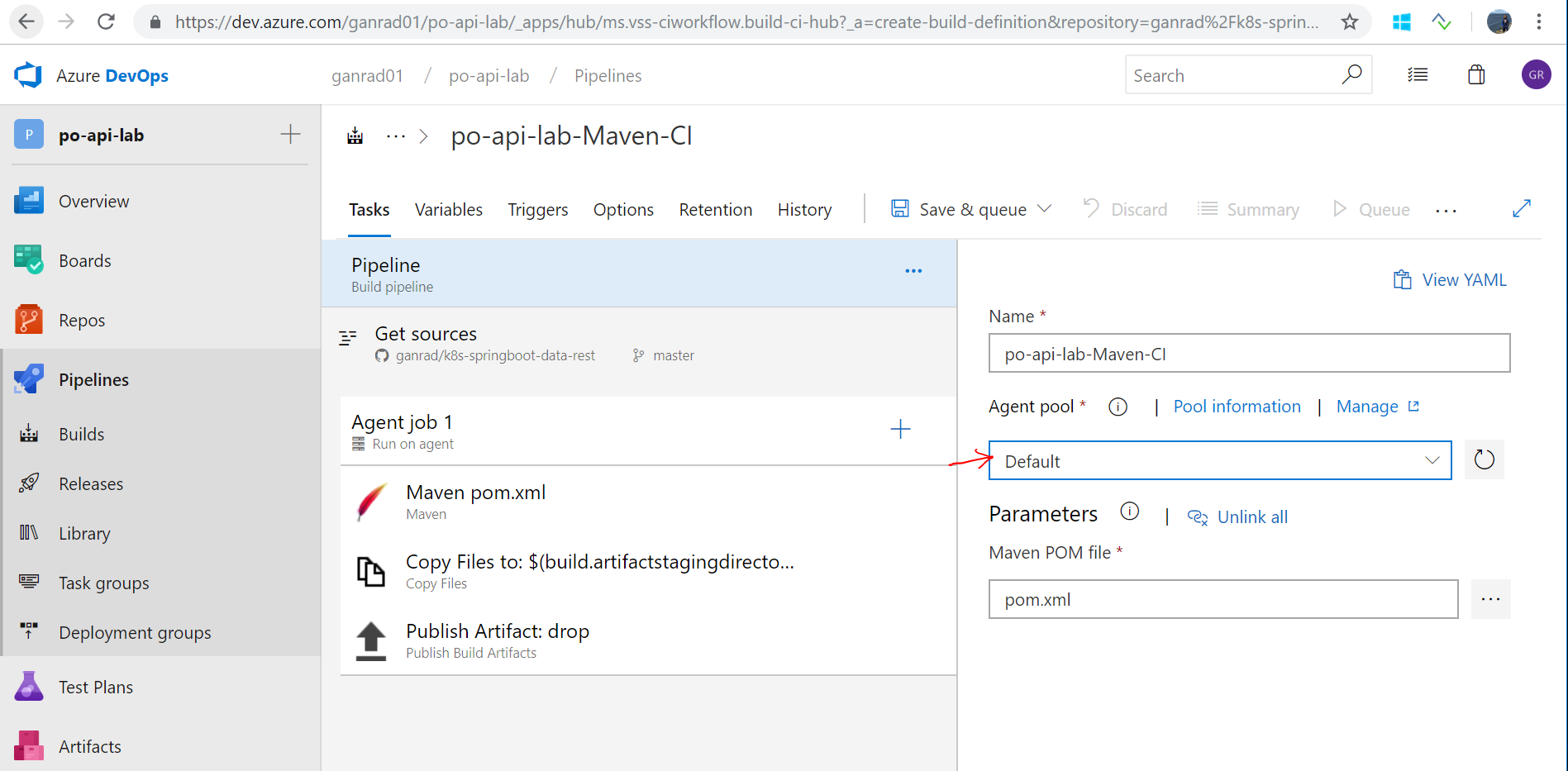Click the Pipelines breadcrumb
This screenshot has height=771, width=1568.
pyautogui.click(x=608, y=76)
